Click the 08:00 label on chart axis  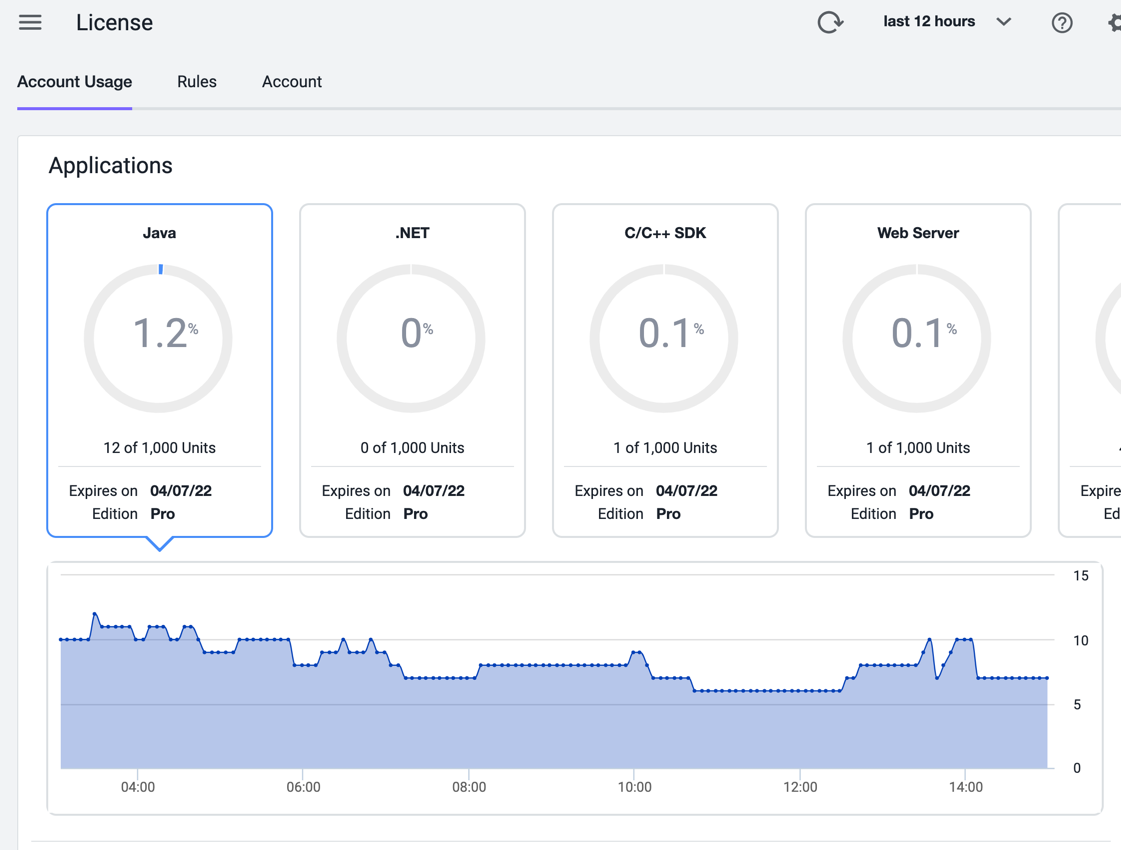tap(469, 787)
